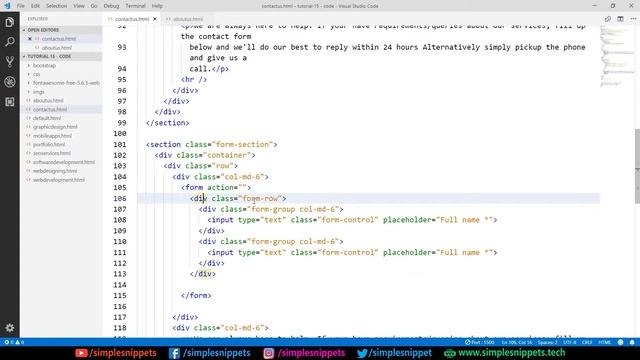The width and height of the screenshot is (640, 360).
Task: Open the Terminal menu
Action: tap(135, 6)
